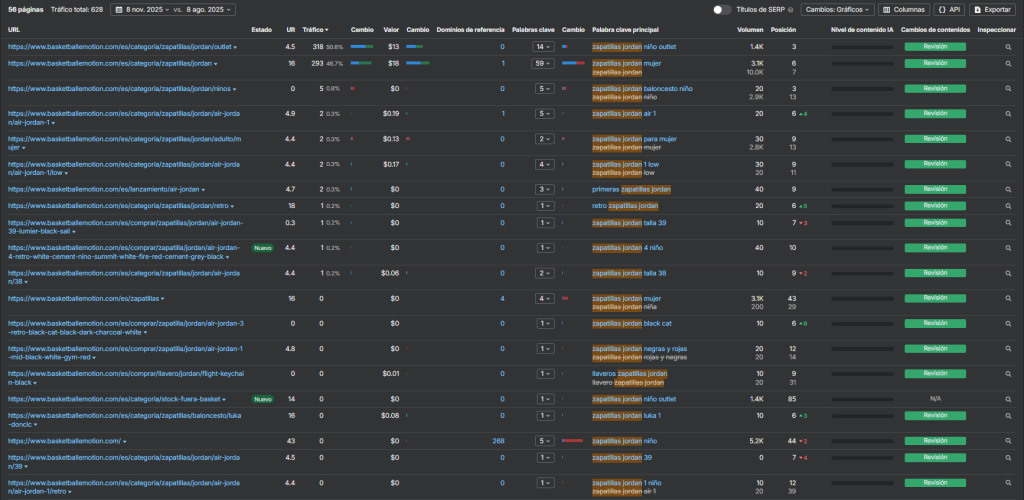Click the inspect magnifier for the jordan/outlet row

tap(1009, 47)
